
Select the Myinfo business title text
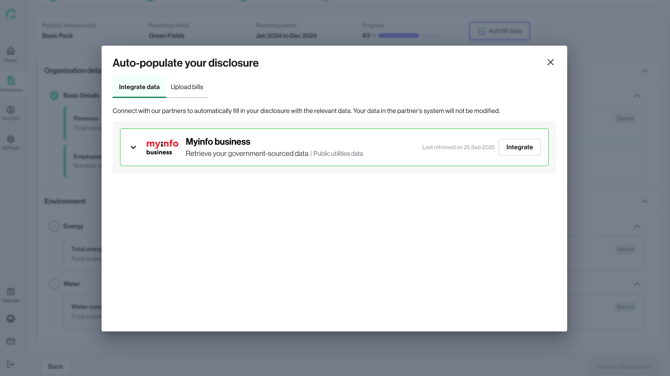218,141
